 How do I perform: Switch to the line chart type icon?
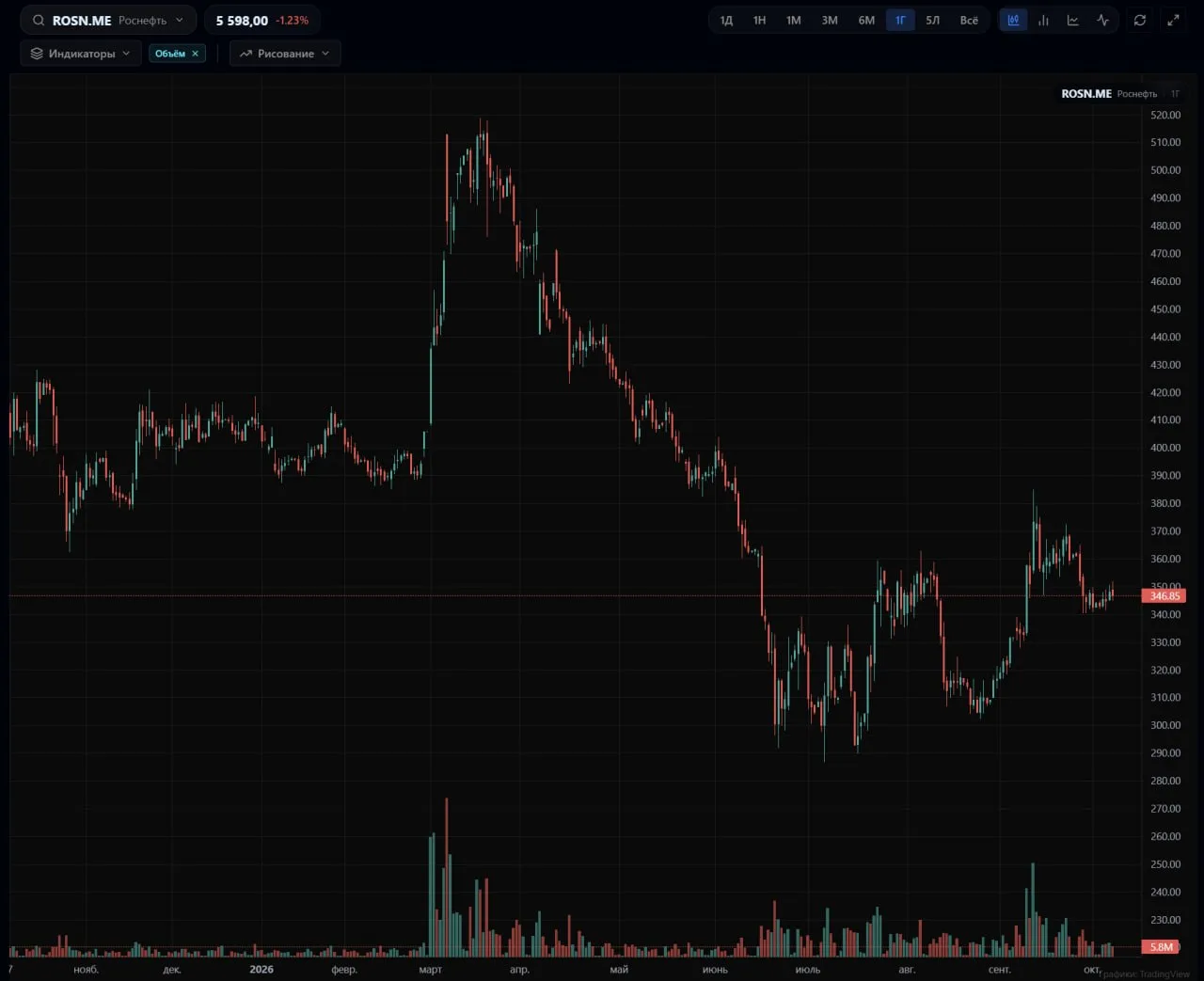pyautogui.click(x=1072, y=20)
